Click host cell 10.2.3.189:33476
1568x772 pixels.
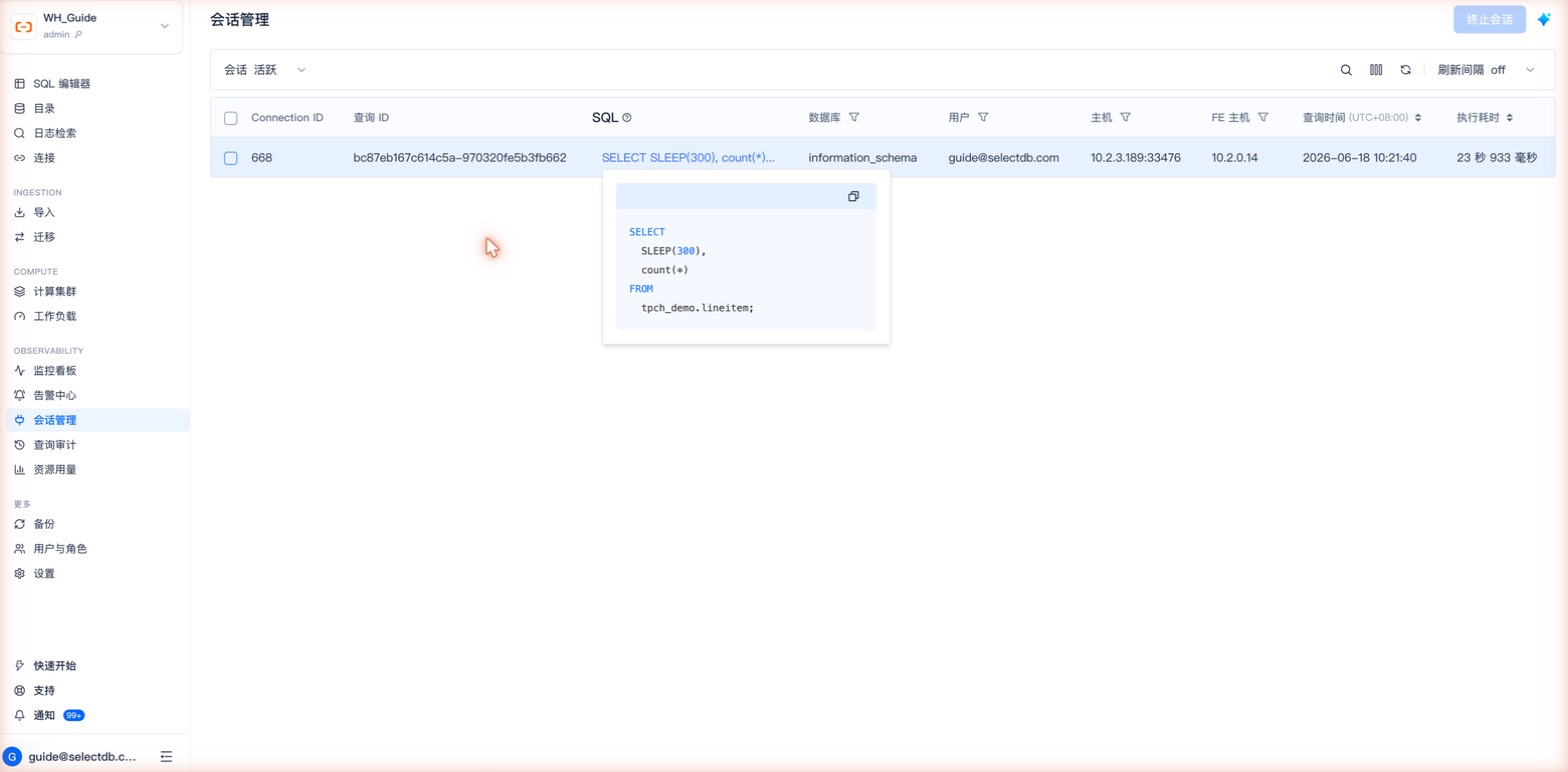(1136, 158)
